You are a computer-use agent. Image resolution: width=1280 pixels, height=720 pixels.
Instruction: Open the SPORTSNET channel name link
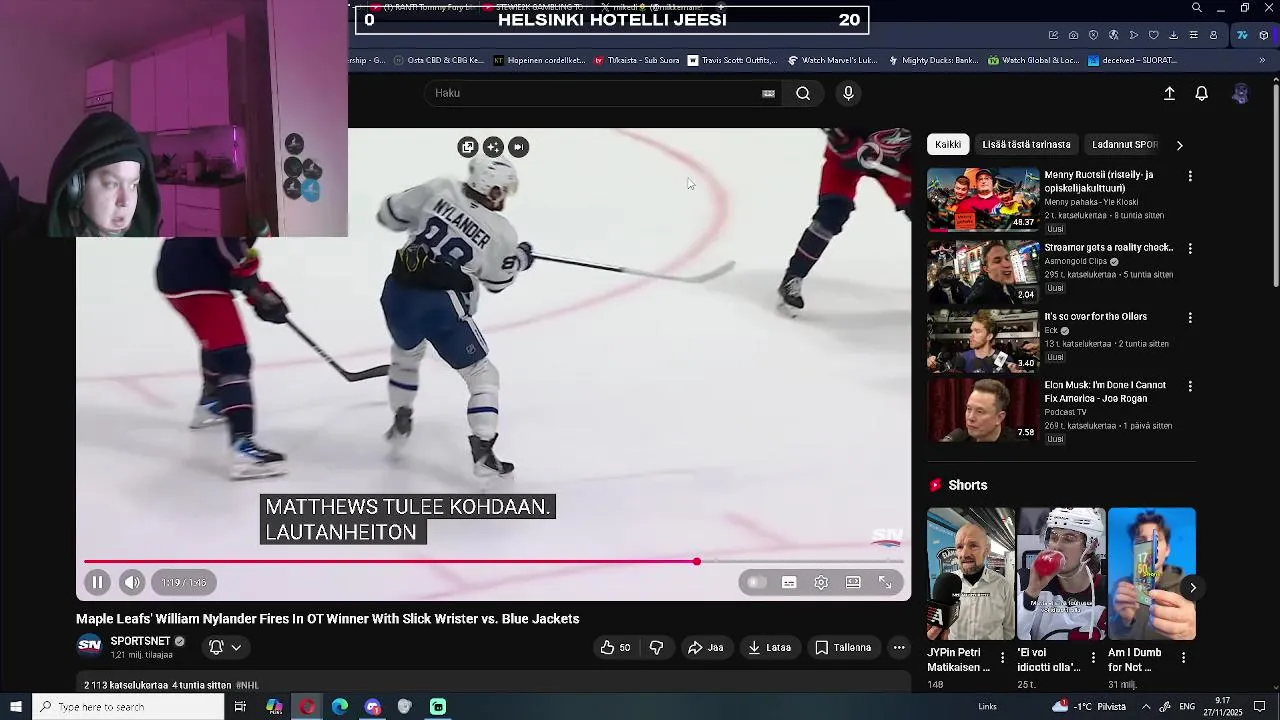[140, 641]
